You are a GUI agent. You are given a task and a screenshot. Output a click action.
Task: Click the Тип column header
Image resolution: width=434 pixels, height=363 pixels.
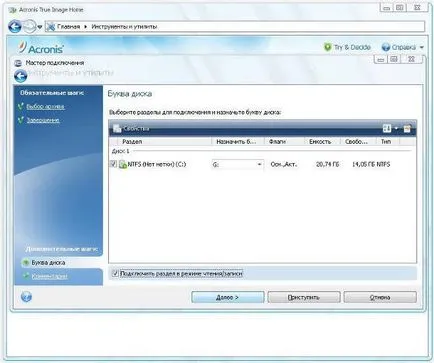click(388, 142)
